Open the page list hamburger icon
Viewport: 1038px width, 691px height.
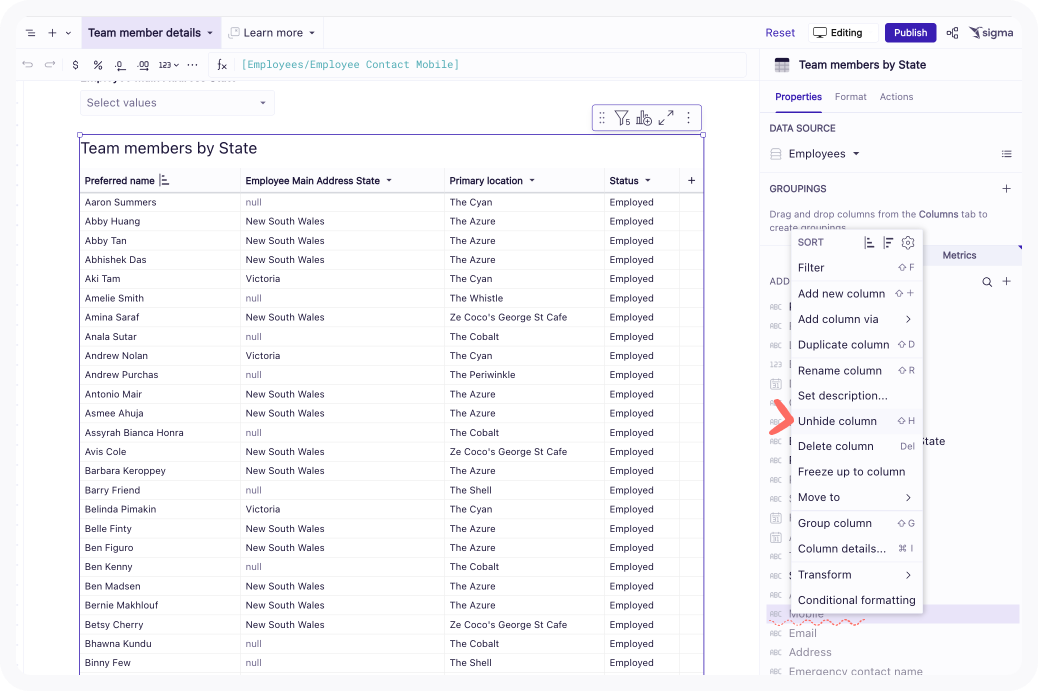[x=30, y=32]
